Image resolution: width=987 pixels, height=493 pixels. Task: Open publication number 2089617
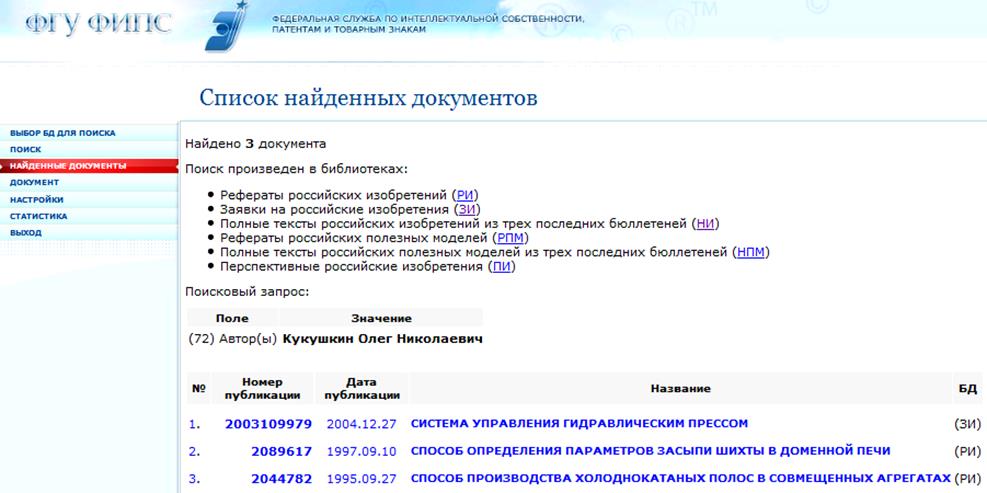[x=281, y=451]
